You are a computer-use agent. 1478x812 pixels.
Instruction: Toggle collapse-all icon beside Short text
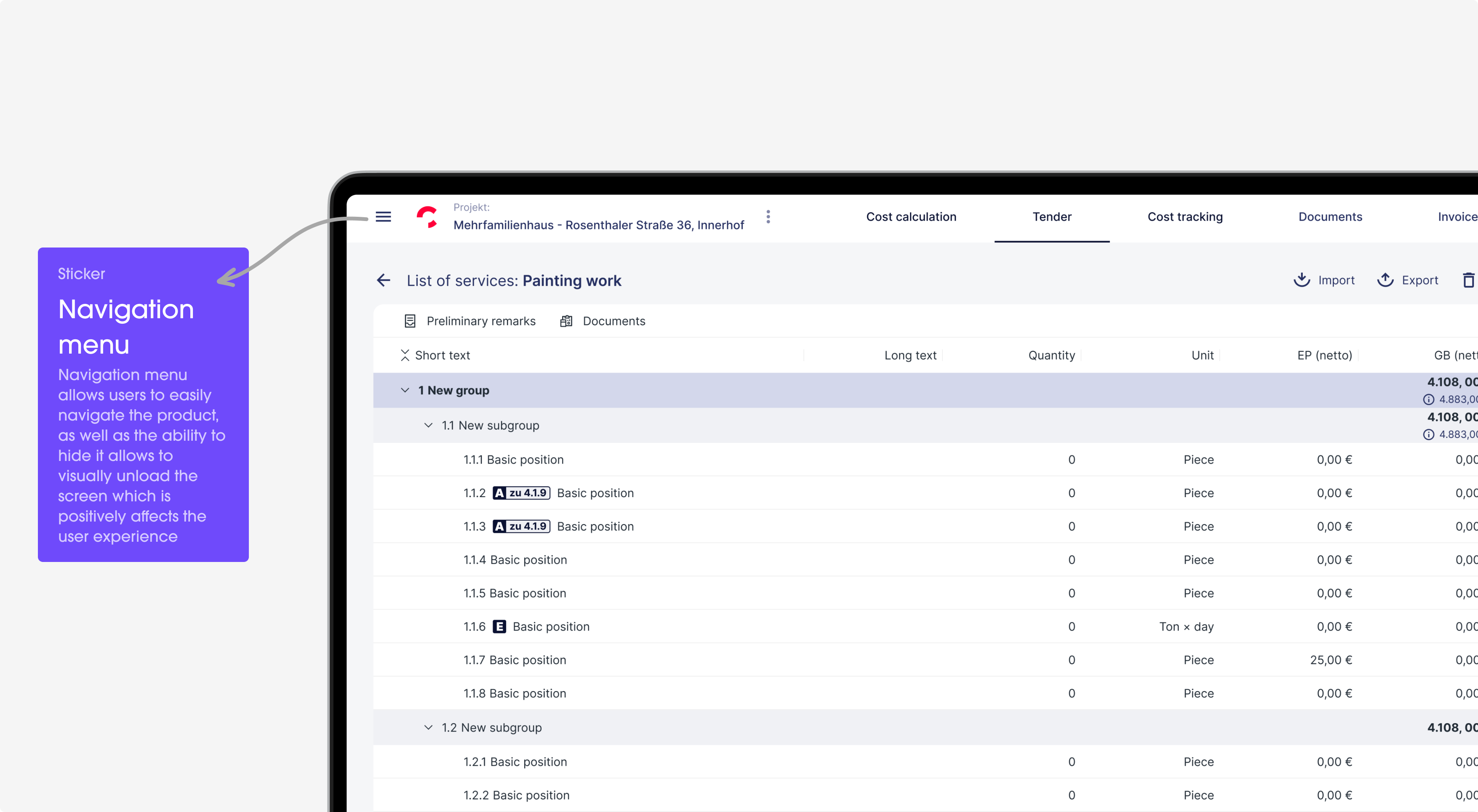[405, 356]
